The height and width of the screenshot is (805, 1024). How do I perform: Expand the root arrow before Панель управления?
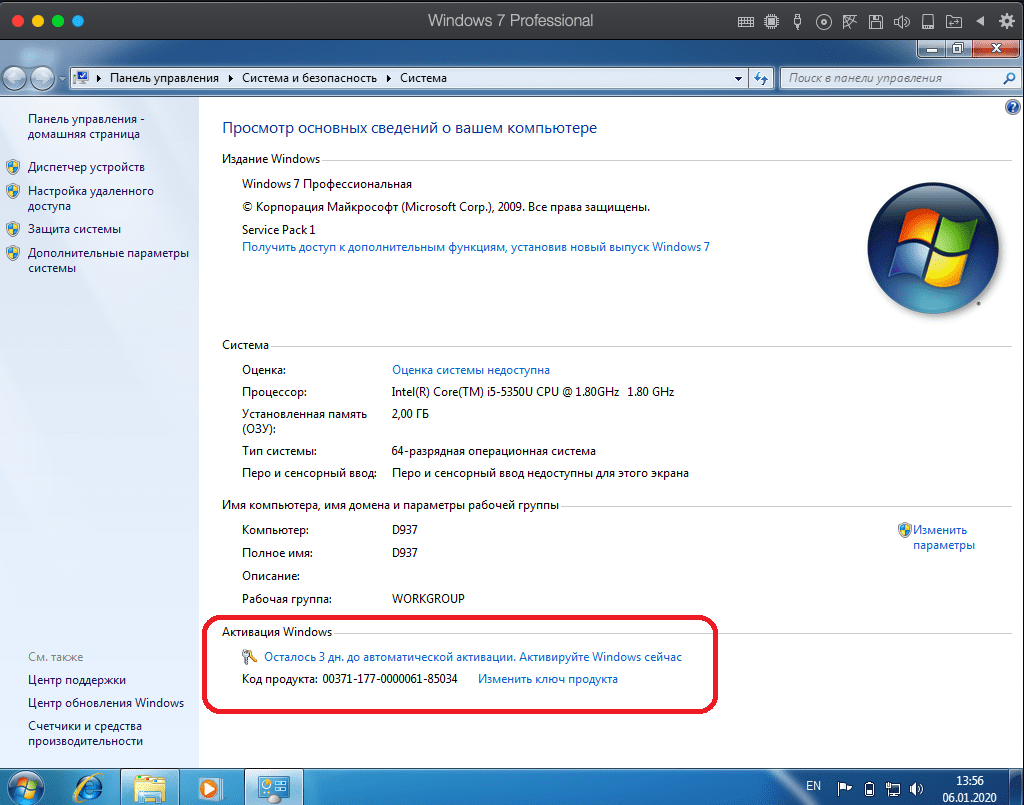(99, 78)
